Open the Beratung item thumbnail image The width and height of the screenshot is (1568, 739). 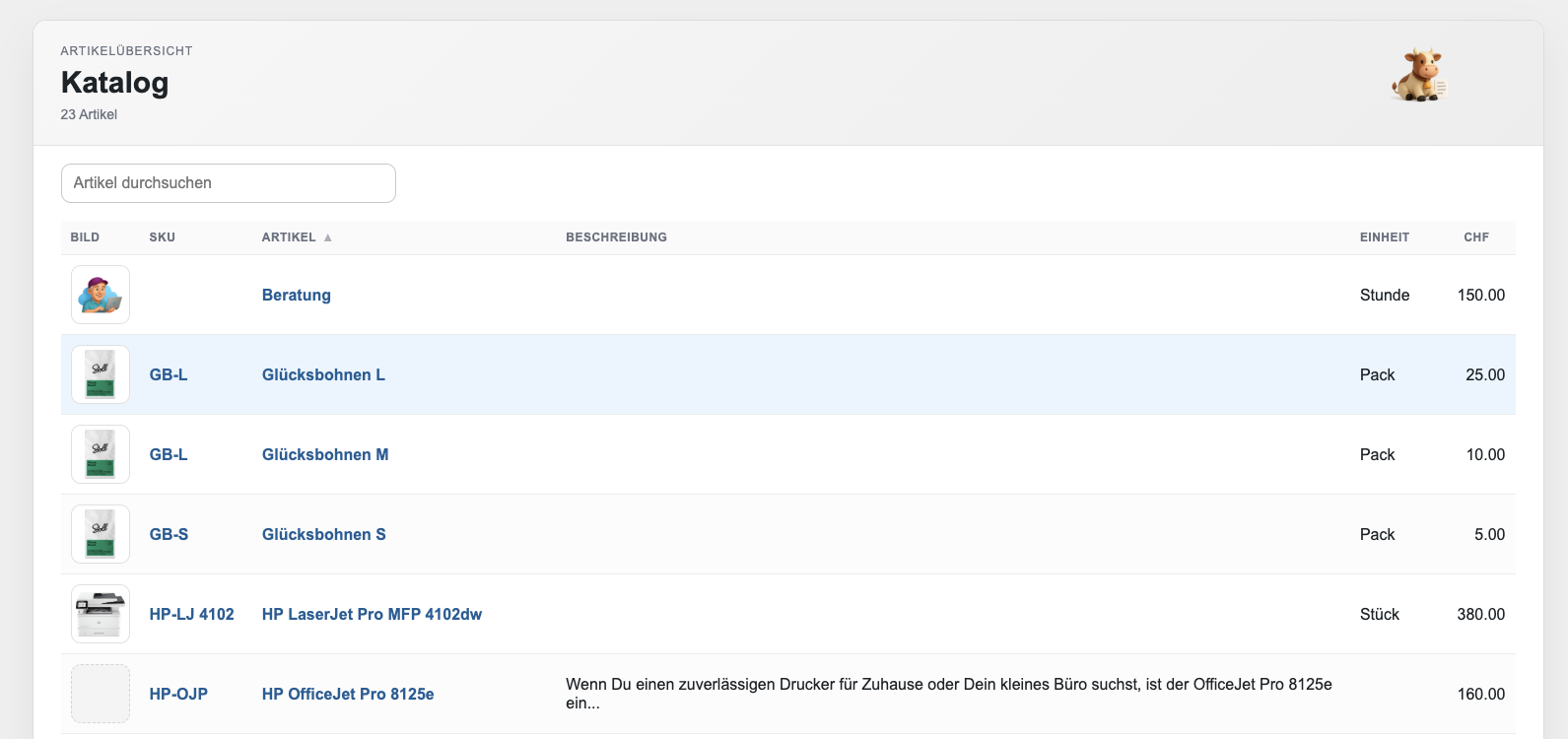[x=101, y=295]
